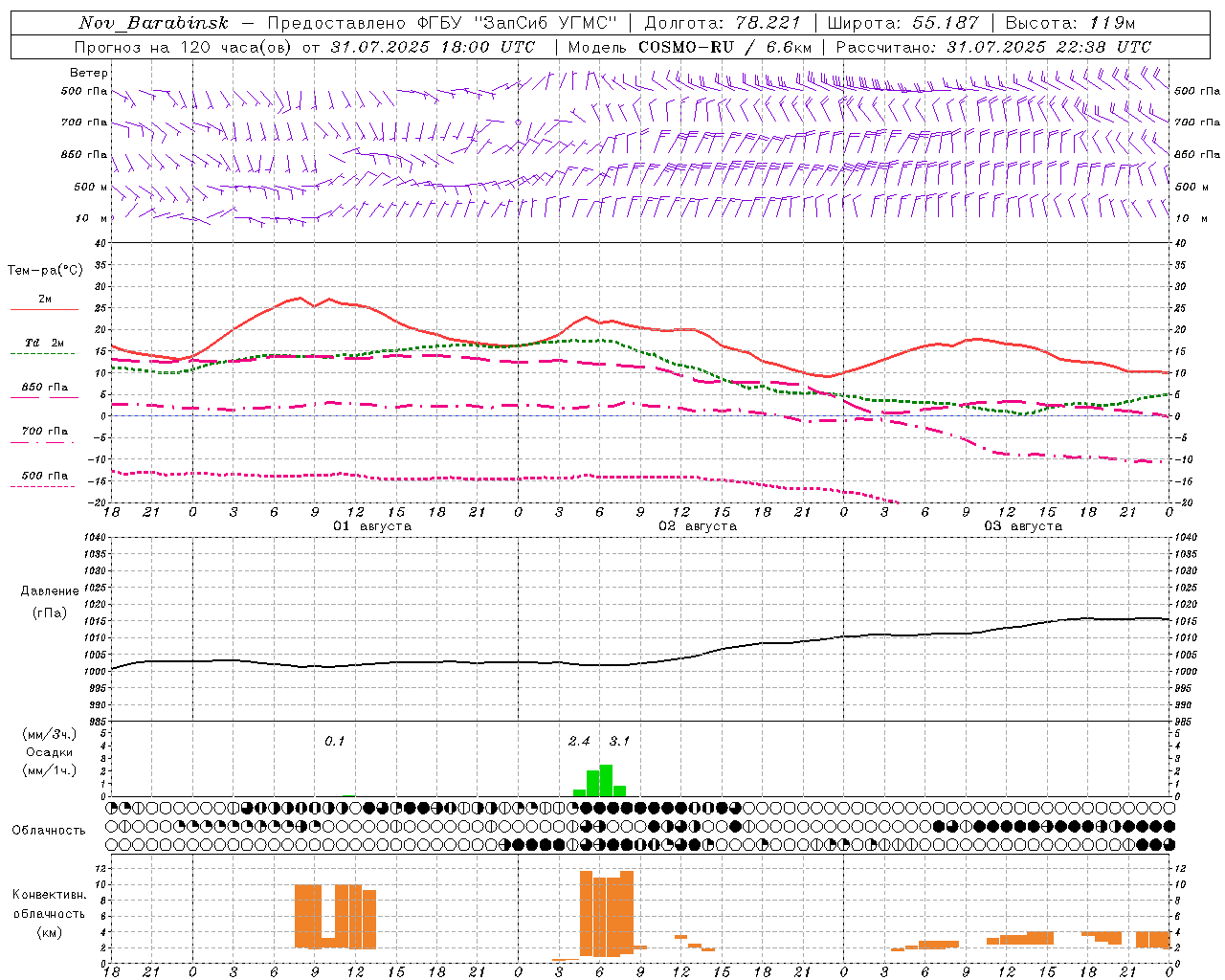The height and width of the screenshot is (980, 1225).
Task: Click the 'Облачность' cloudiness label
Action: pyautogui.click(x=49, y=830)
